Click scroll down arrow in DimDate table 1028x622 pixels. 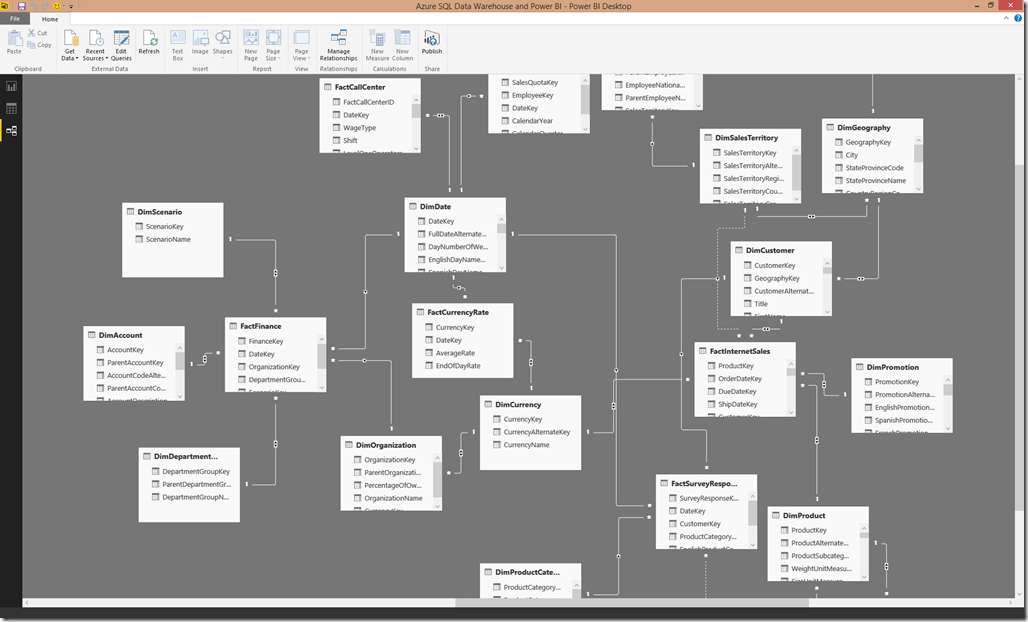[502, 267]
